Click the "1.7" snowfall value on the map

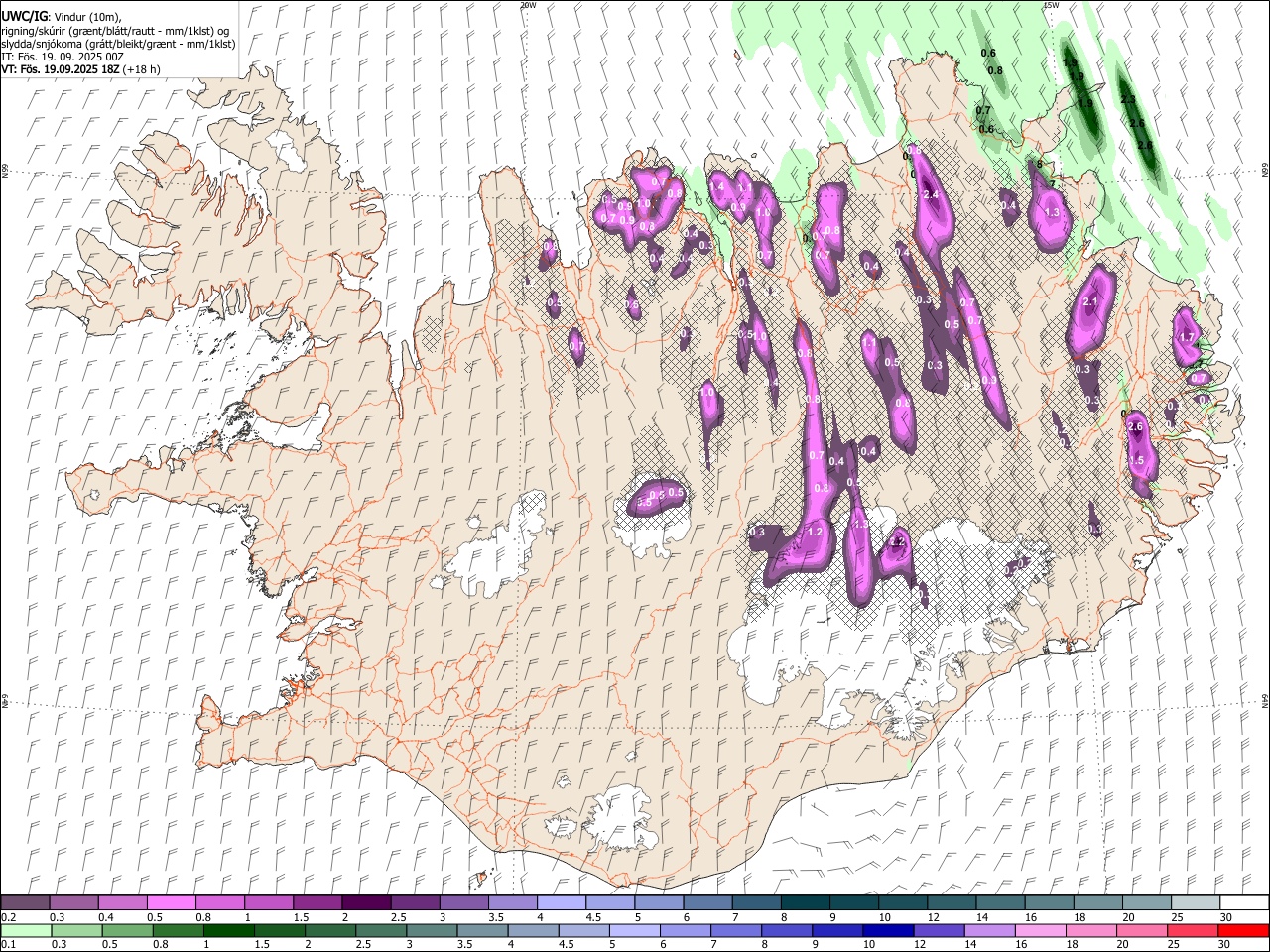1186,337
